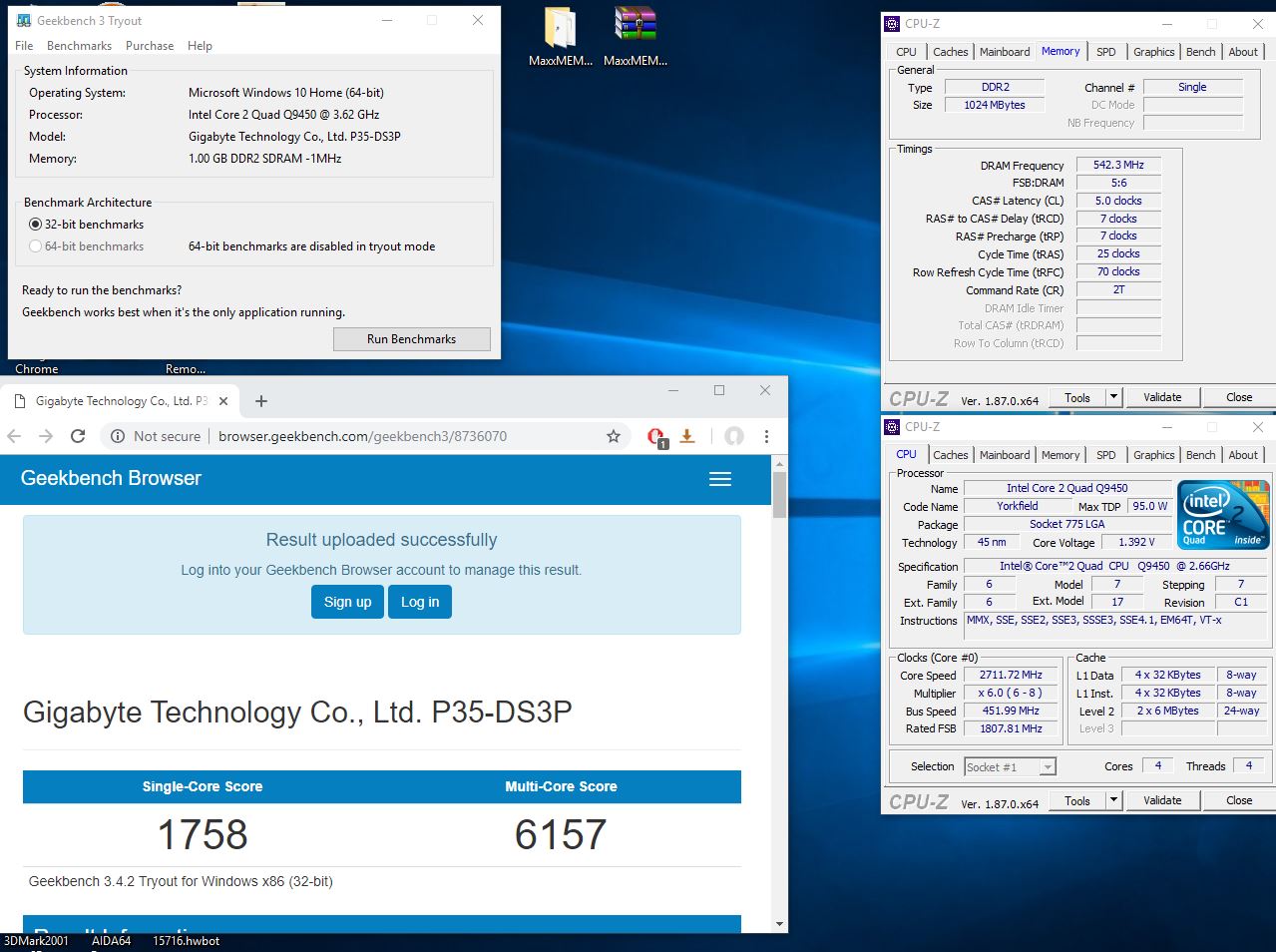Open Graphics tab in Memory window

click(1153, 52)
